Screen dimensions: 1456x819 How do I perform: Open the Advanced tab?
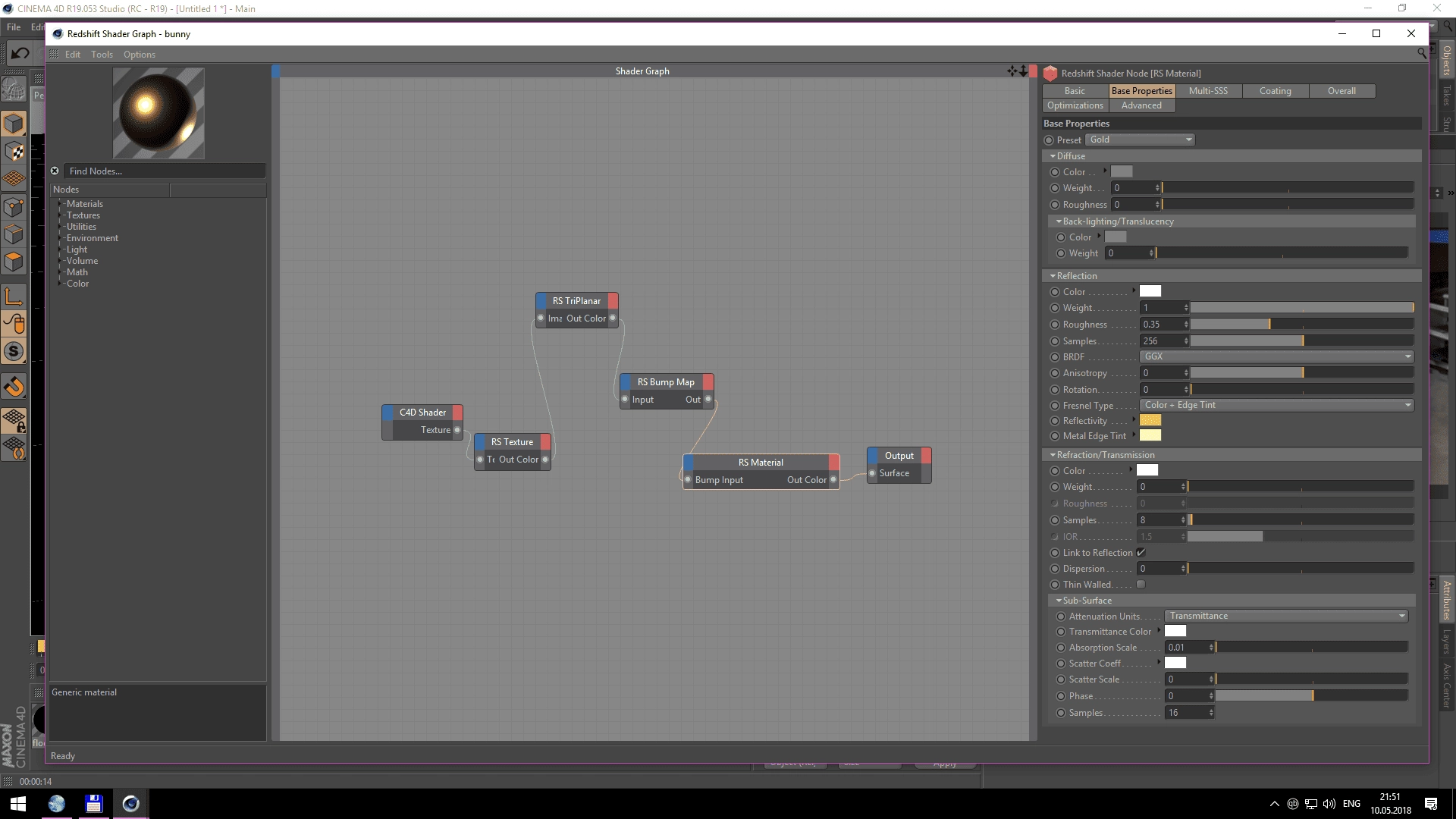(1141, 105)
